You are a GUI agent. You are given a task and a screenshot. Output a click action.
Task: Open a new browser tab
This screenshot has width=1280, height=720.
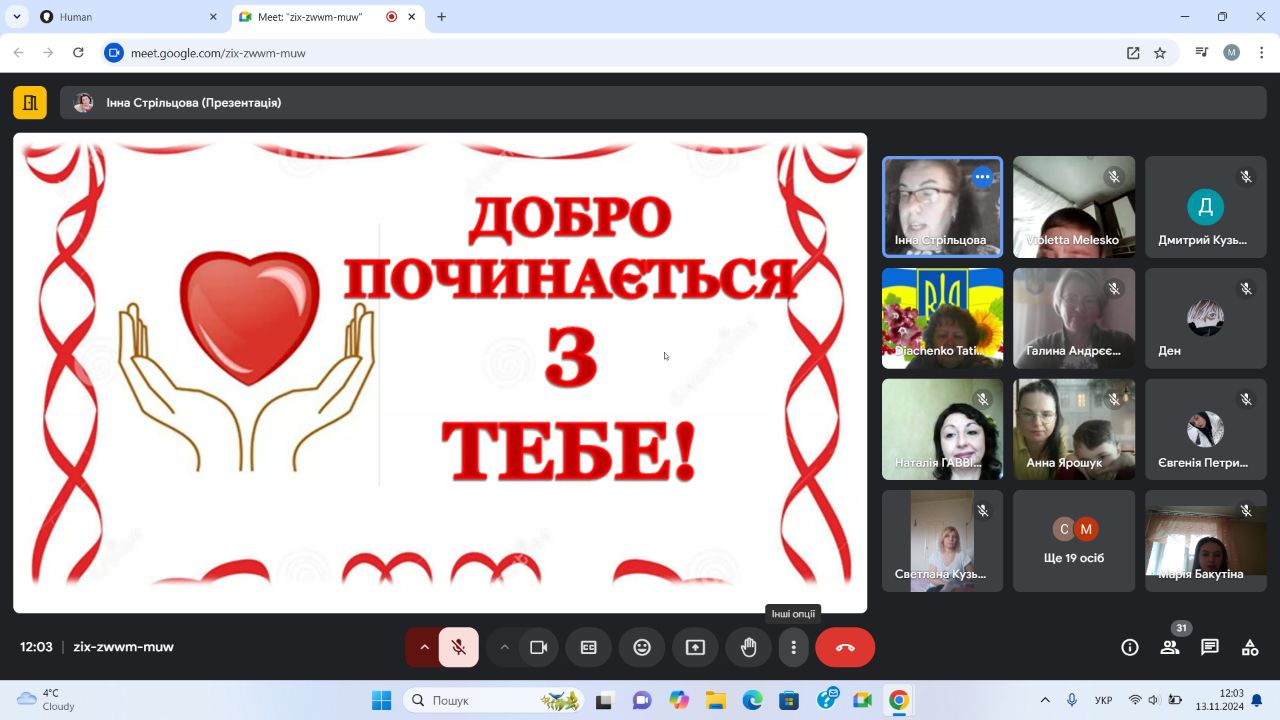point(441,17)
